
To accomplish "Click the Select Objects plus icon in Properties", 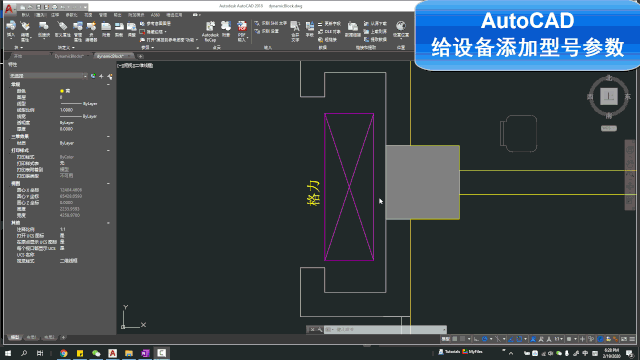I will (x=101, y=76).
